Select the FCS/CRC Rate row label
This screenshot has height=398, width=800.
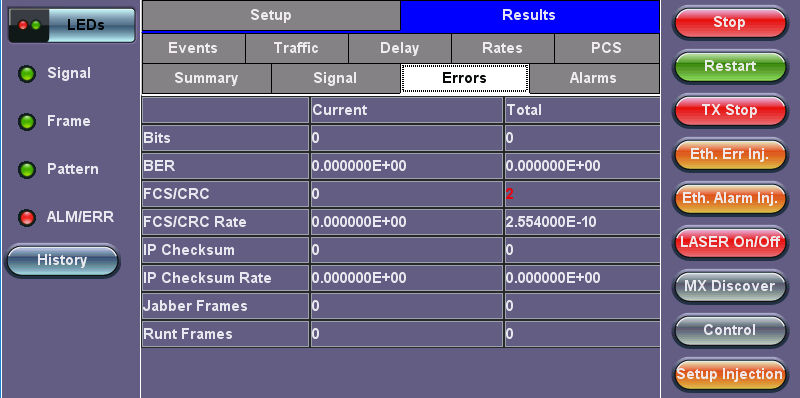click(x=225, y=222)
